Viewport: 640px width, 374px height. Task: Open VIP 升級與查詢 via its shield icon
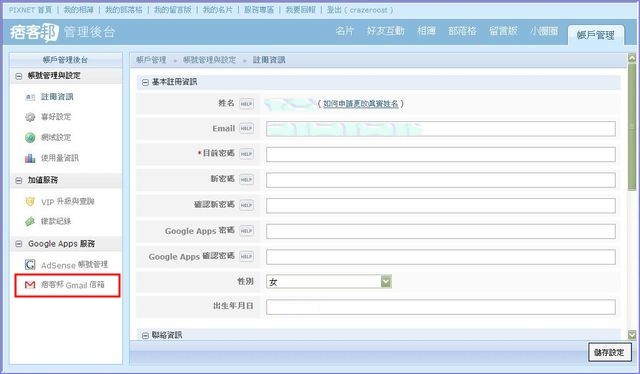coord(30,201)
